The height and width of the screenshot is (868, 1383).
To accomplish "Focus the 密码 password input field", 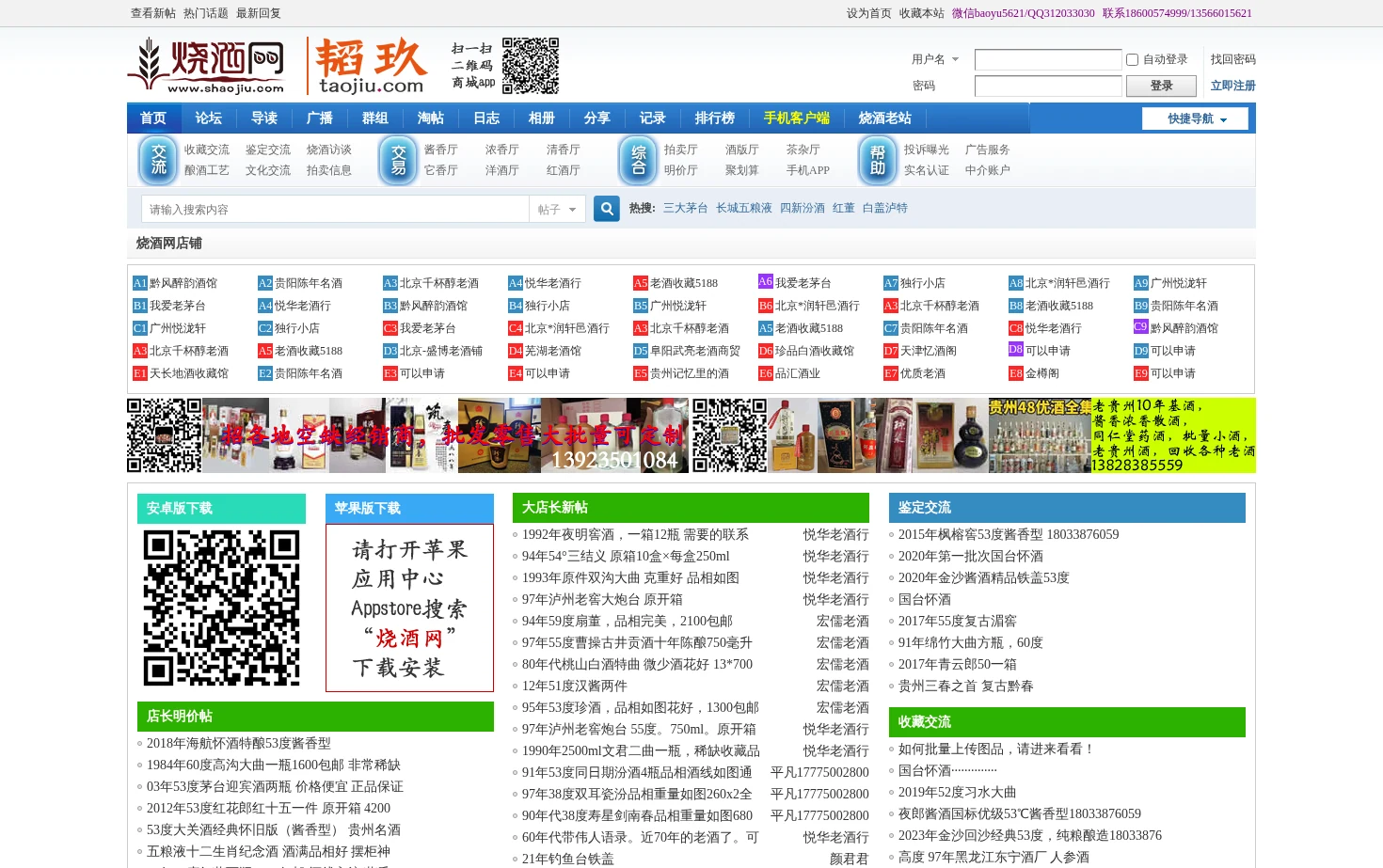I will pyautogui.click(x=1048, y=86).
